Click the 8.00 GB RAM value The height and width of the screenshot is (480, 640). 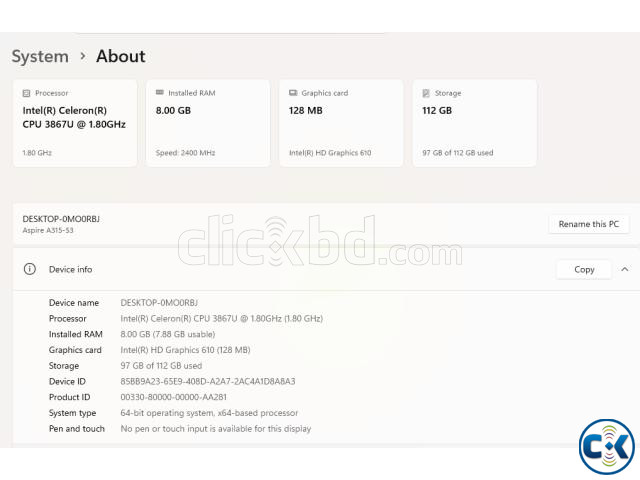(x=173, y=111)
